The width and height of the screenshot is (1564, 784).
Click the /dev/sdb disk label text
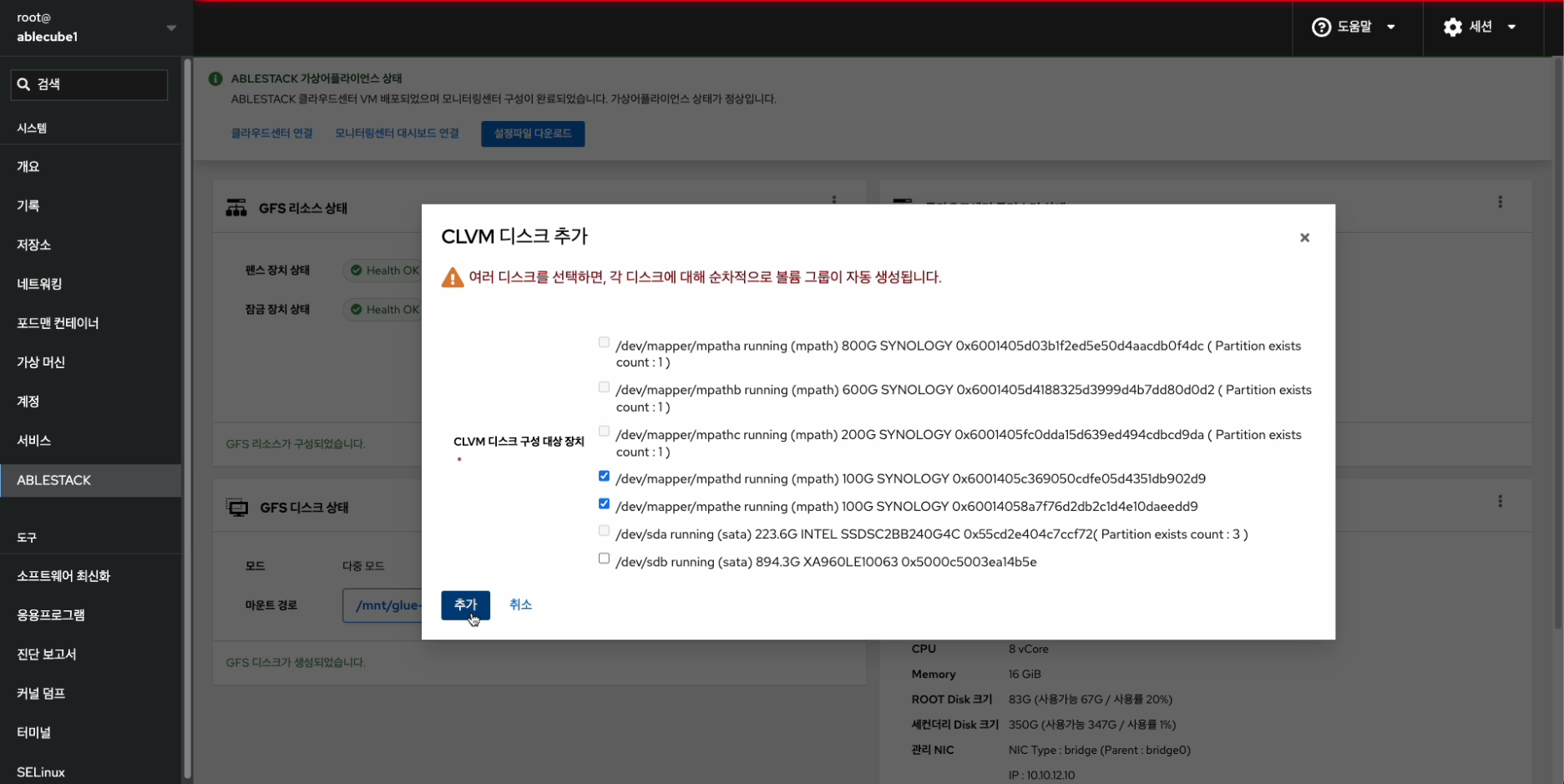[x=826, y=562]
